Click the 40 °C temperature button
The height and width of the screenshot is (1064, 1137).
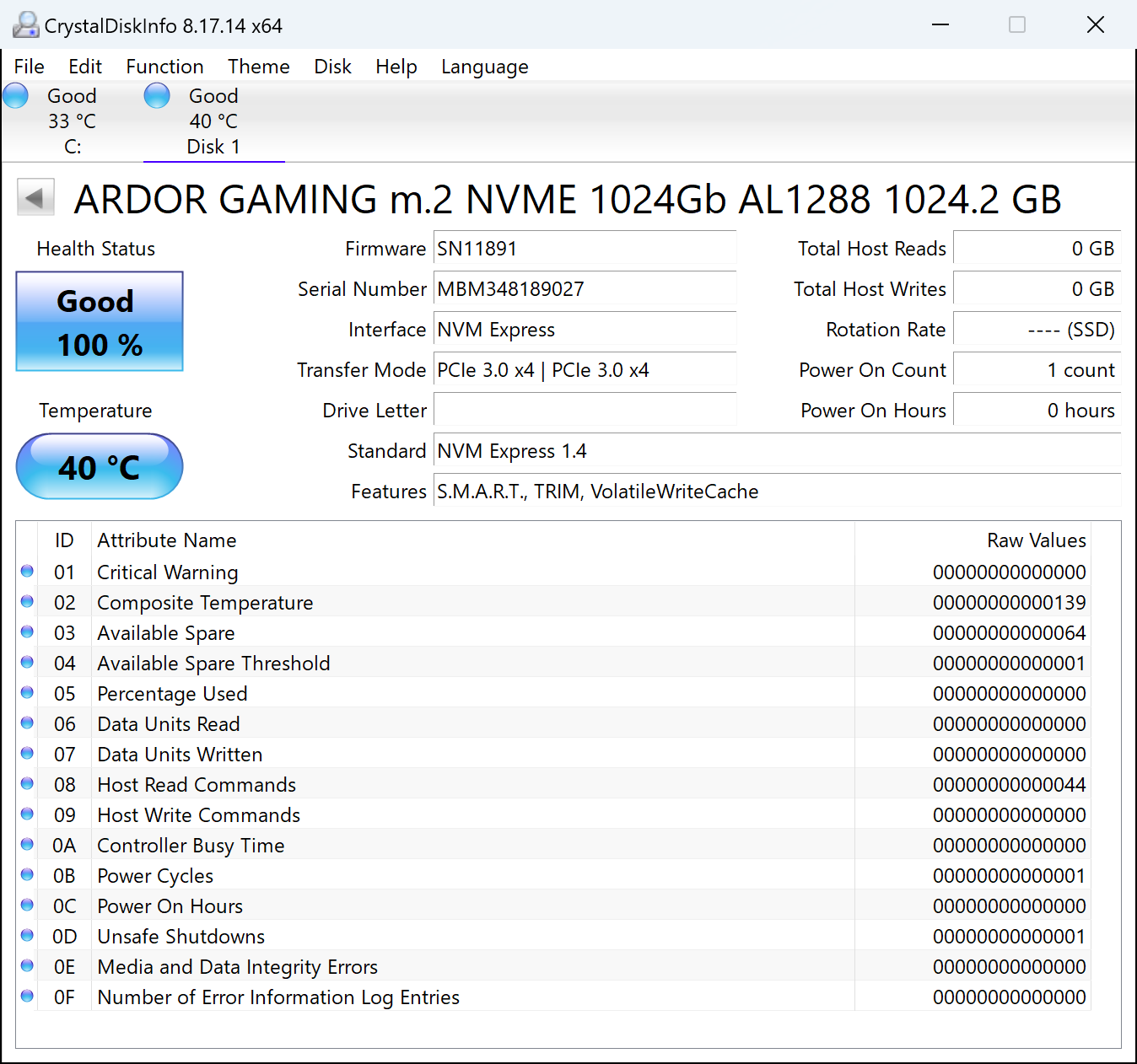100,466
